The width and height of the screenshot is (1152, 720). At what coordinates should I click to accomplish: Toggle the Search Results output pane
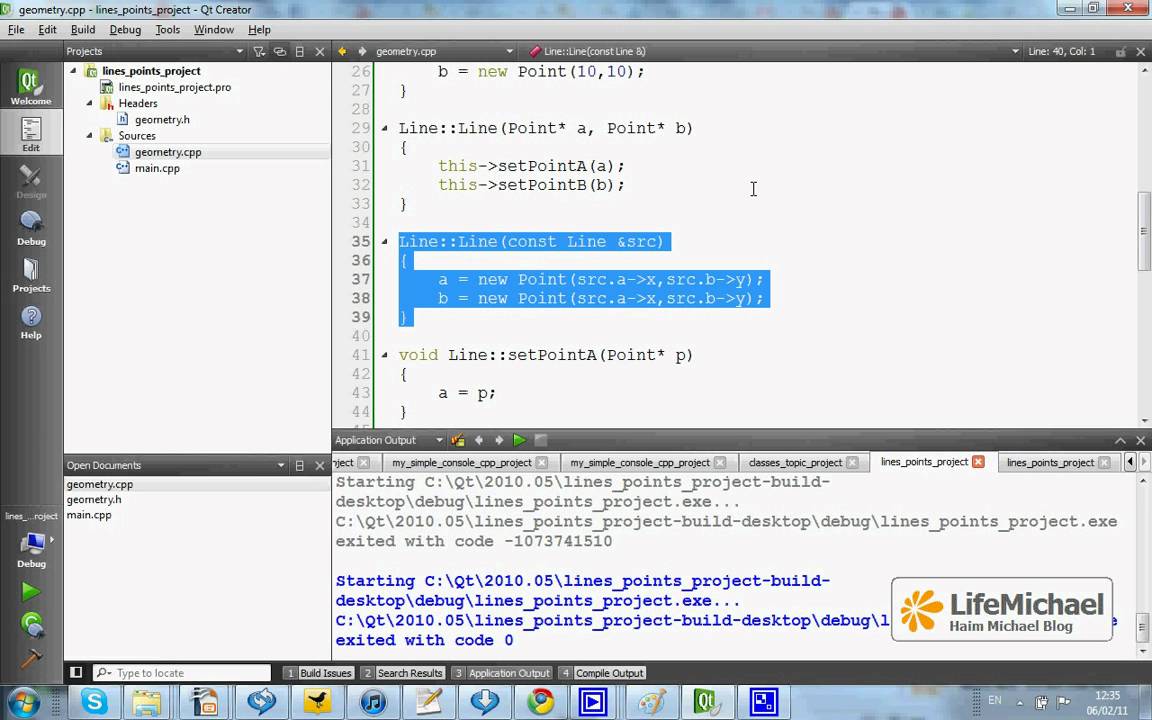tap(403, 673)
